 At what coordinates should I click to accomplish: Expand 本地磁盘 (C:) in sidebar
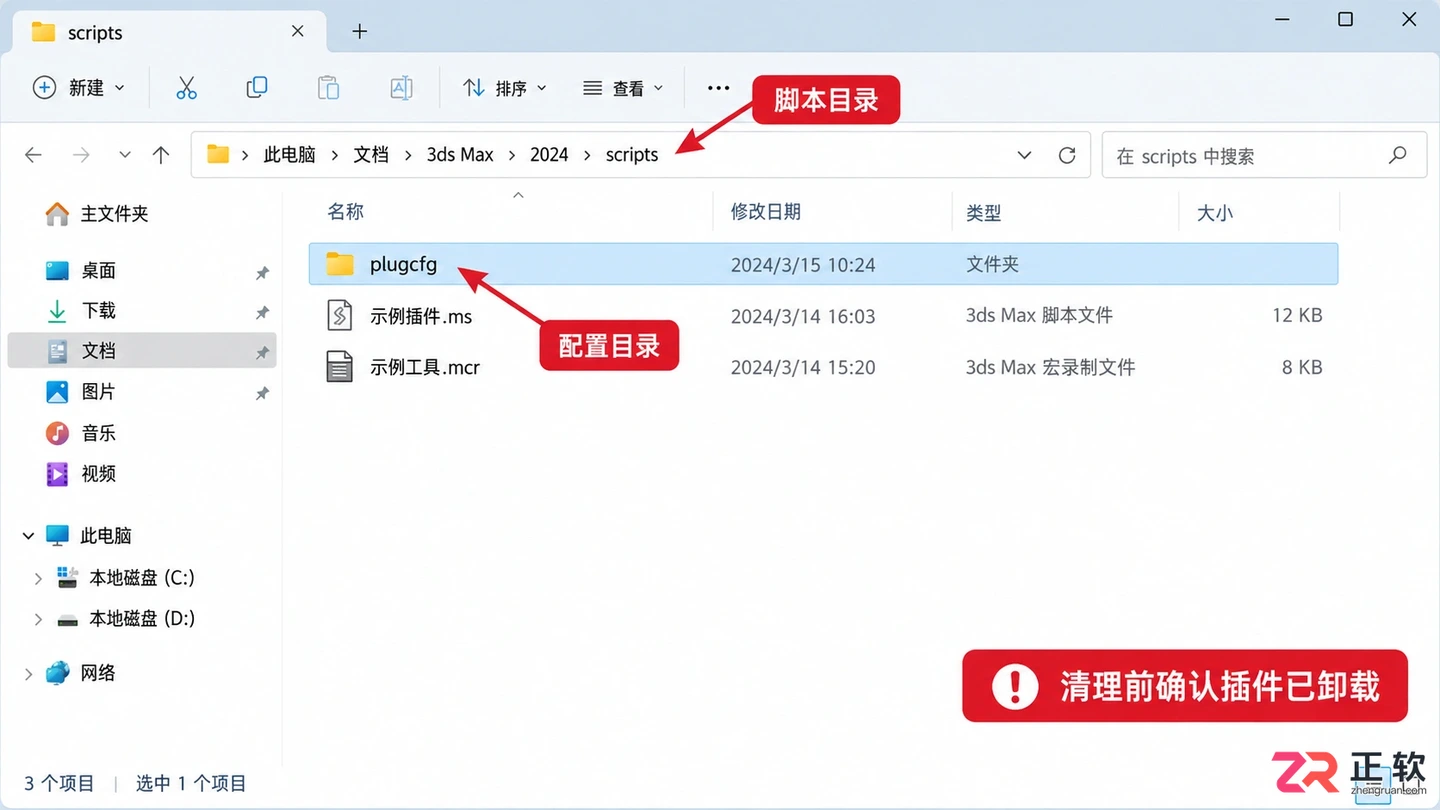click(38, 578)
